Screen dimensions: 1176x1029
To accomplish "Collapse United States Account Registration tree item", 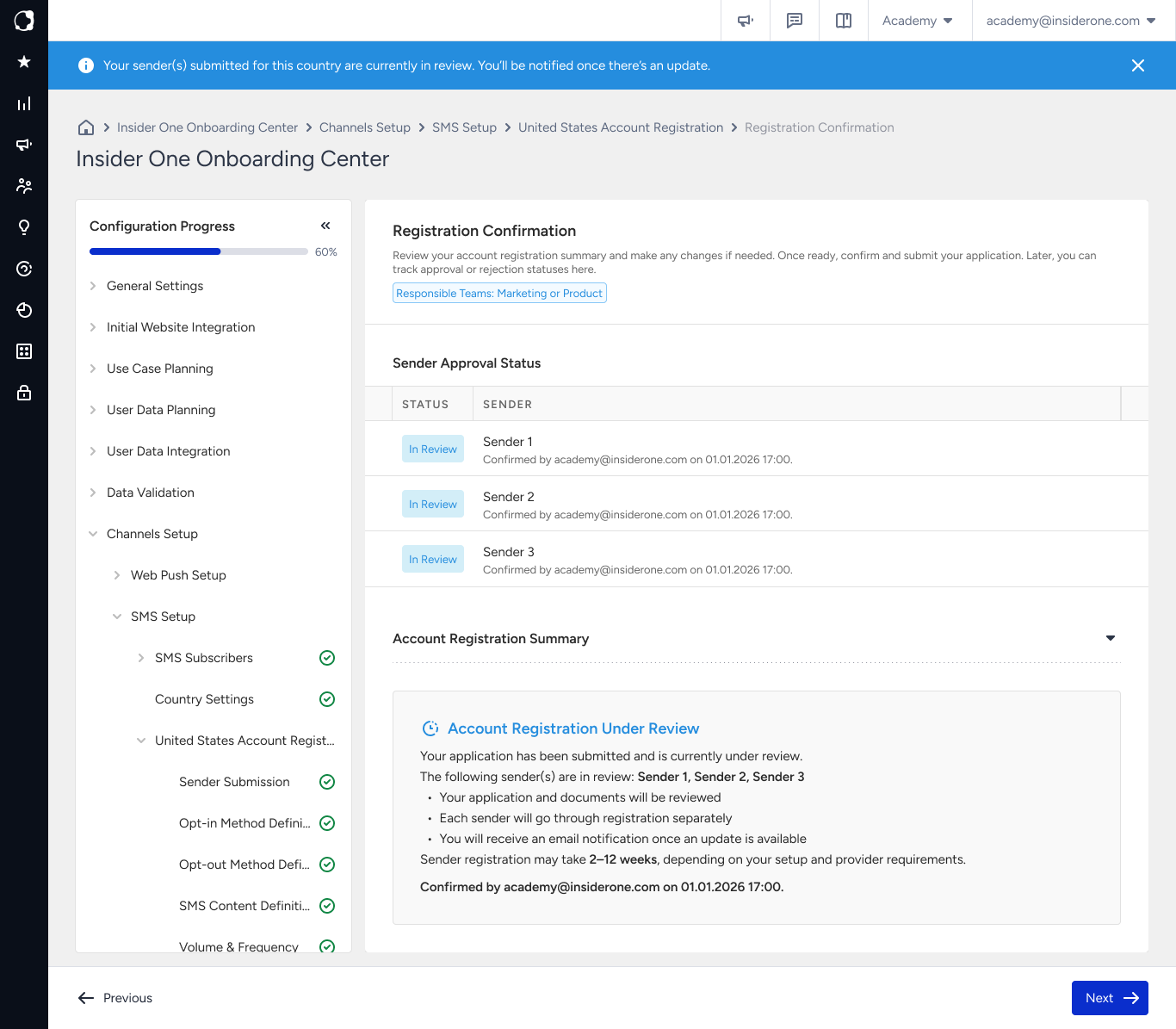I will pos(141,741).
